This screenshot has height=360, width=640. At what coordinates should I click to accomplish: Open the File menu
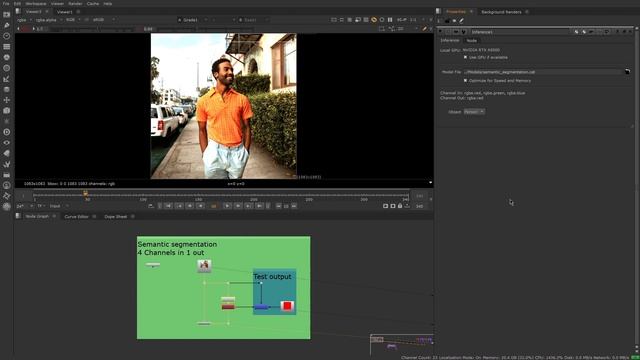click(6, 3)
